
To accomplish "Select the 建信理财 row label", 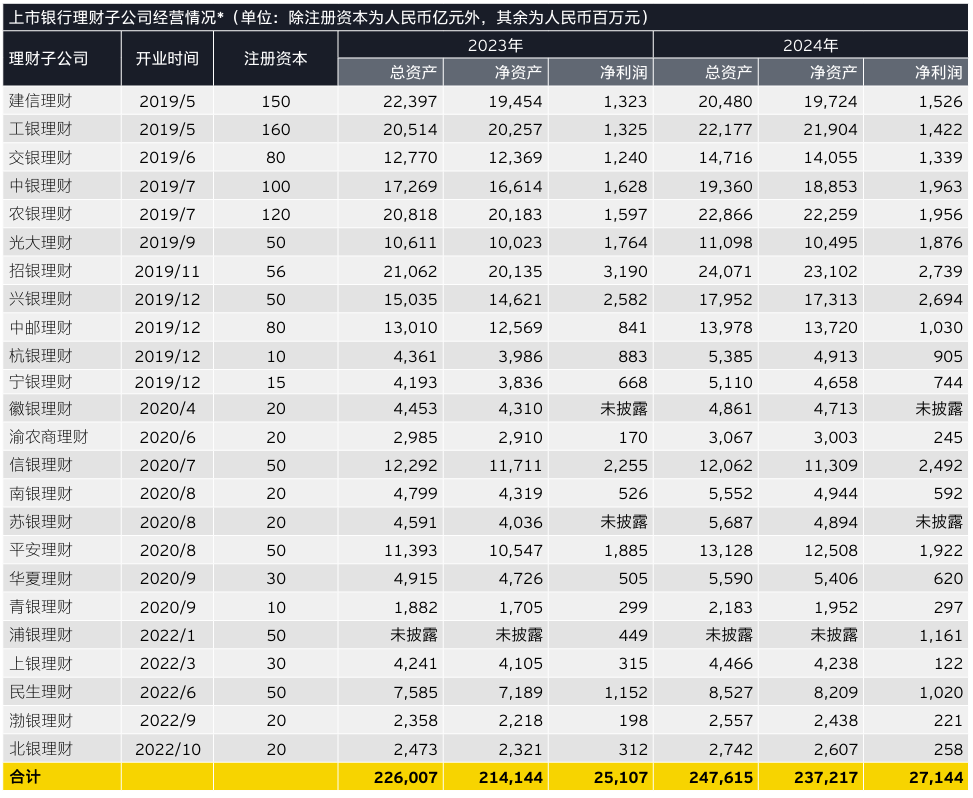I will pos(40,101).
